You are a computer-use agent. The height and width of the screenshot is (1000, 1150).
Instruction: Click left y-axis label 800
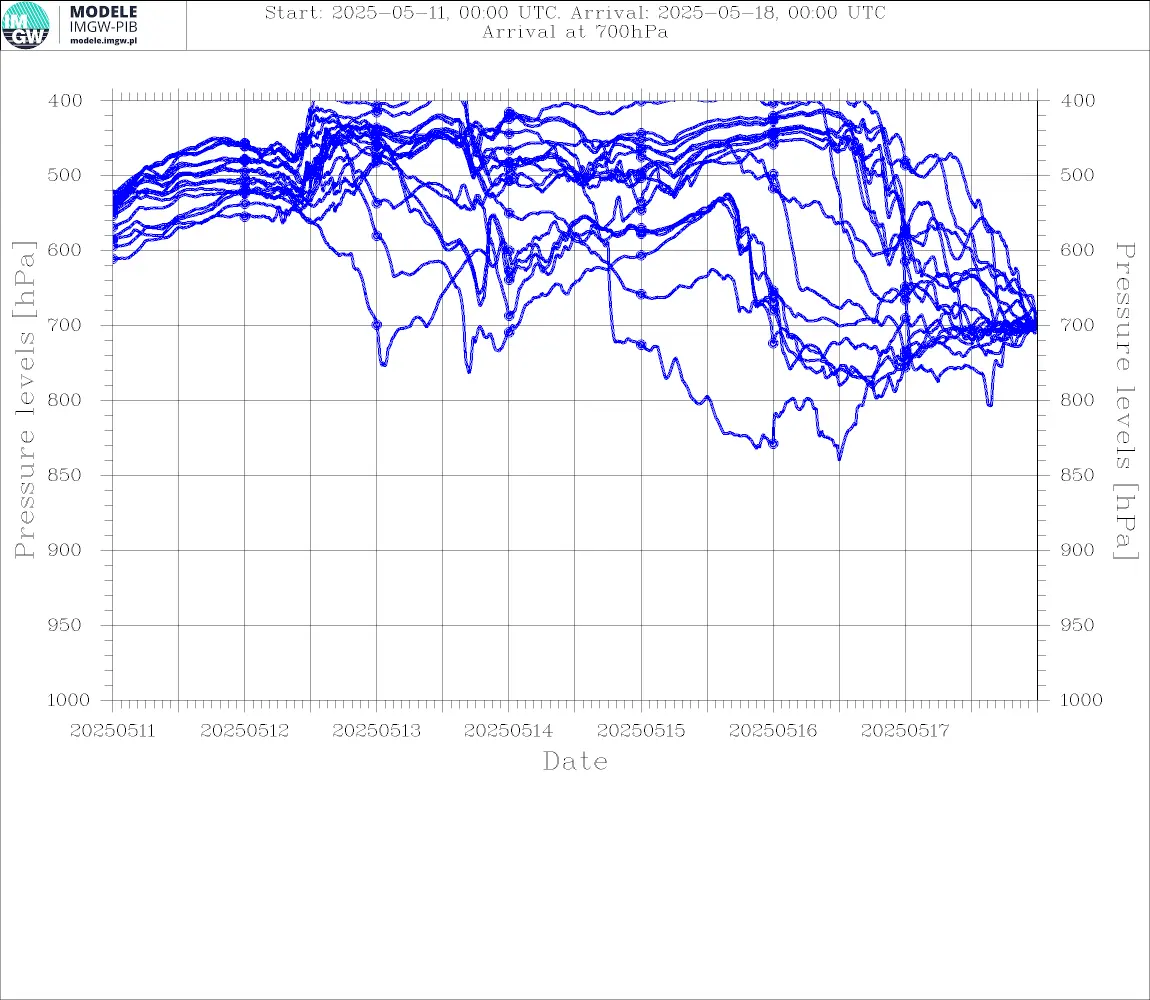[x=65, y=400]
